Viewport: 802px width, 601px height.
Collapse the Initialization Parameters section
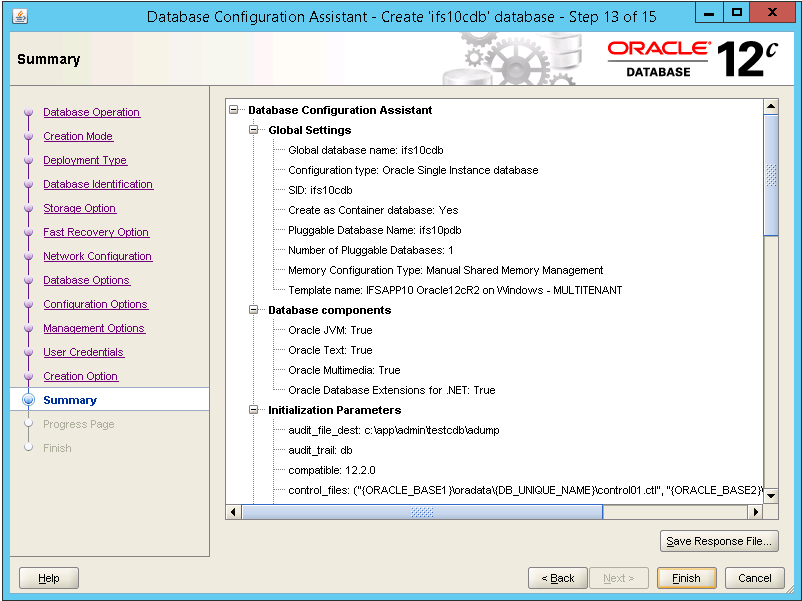(x=254, y=410)
